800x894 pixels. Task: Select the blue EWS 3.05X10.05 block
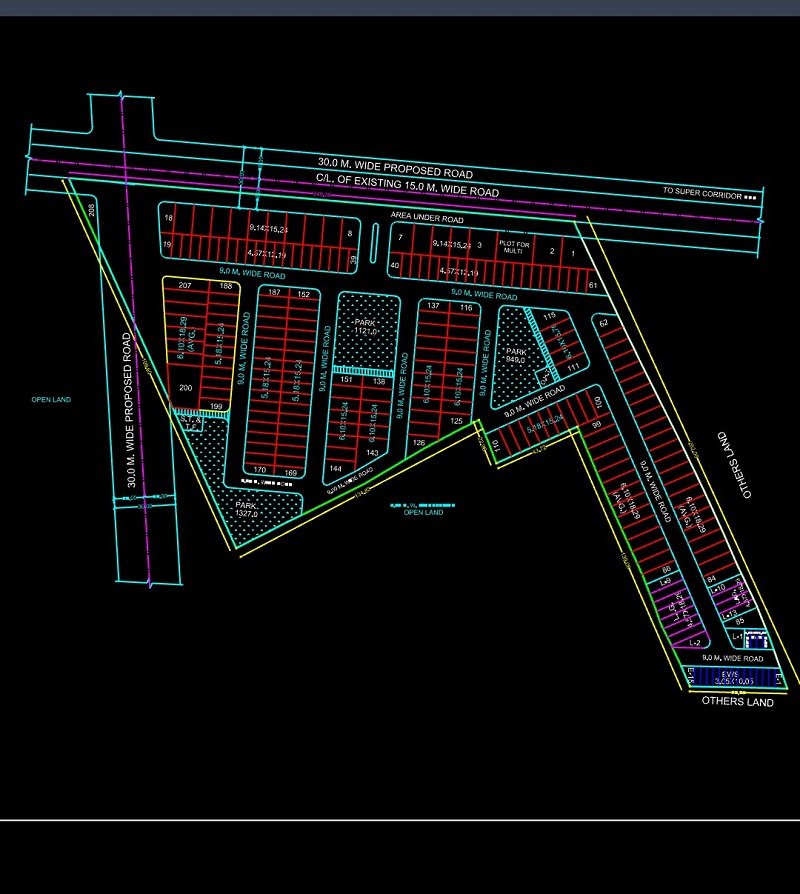pos(735,679)
